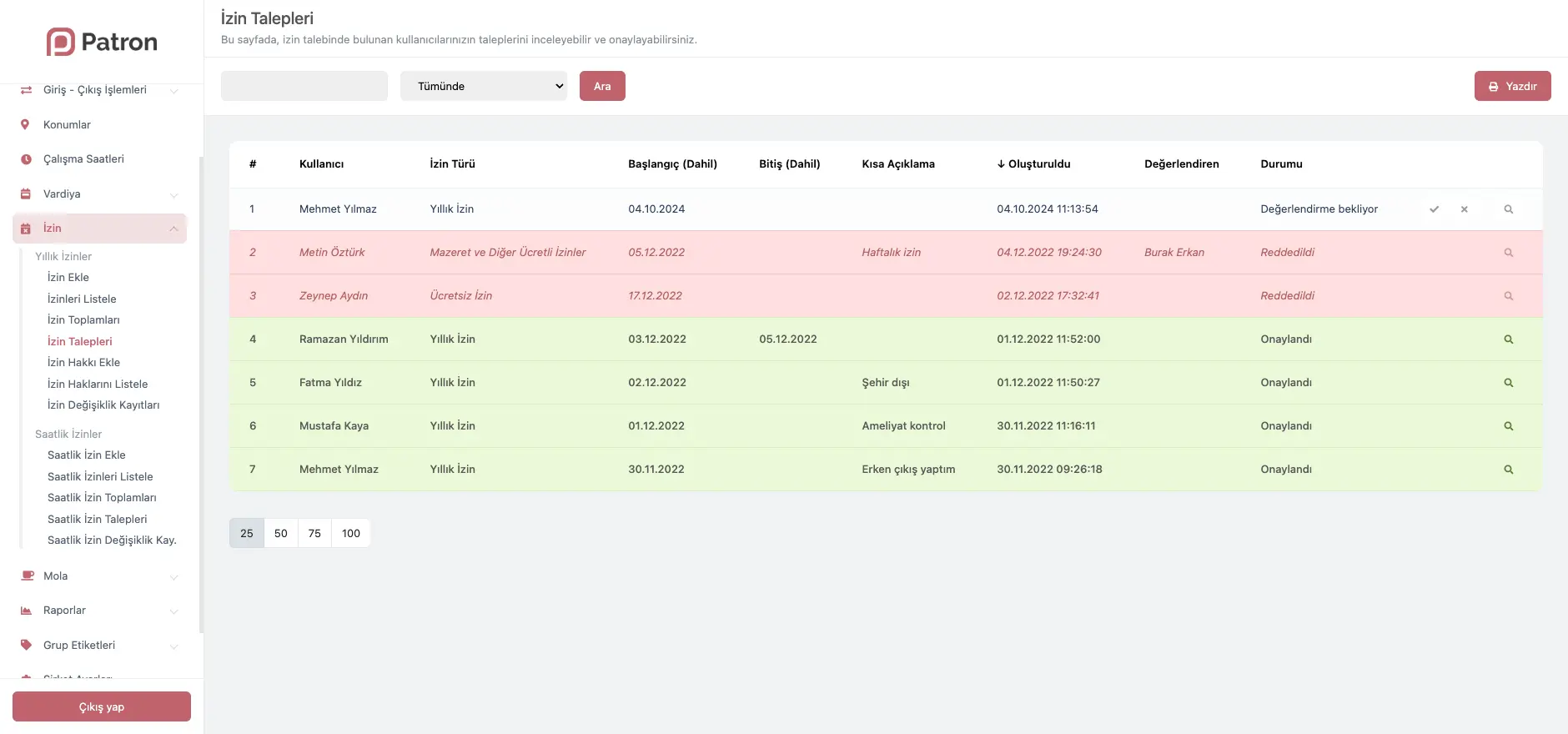Viewport: 1568px width, 734px height.
Task: Expand the Mola menu section
Action: 100,576
